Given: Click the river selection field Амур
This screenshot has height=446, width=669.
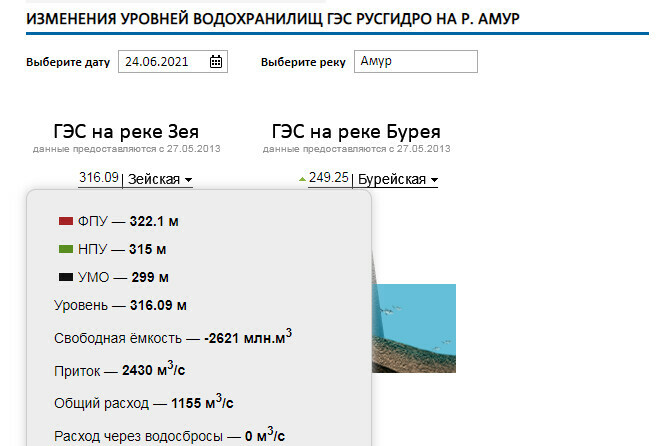Looking at the screenshot, I should click(416, 61).
